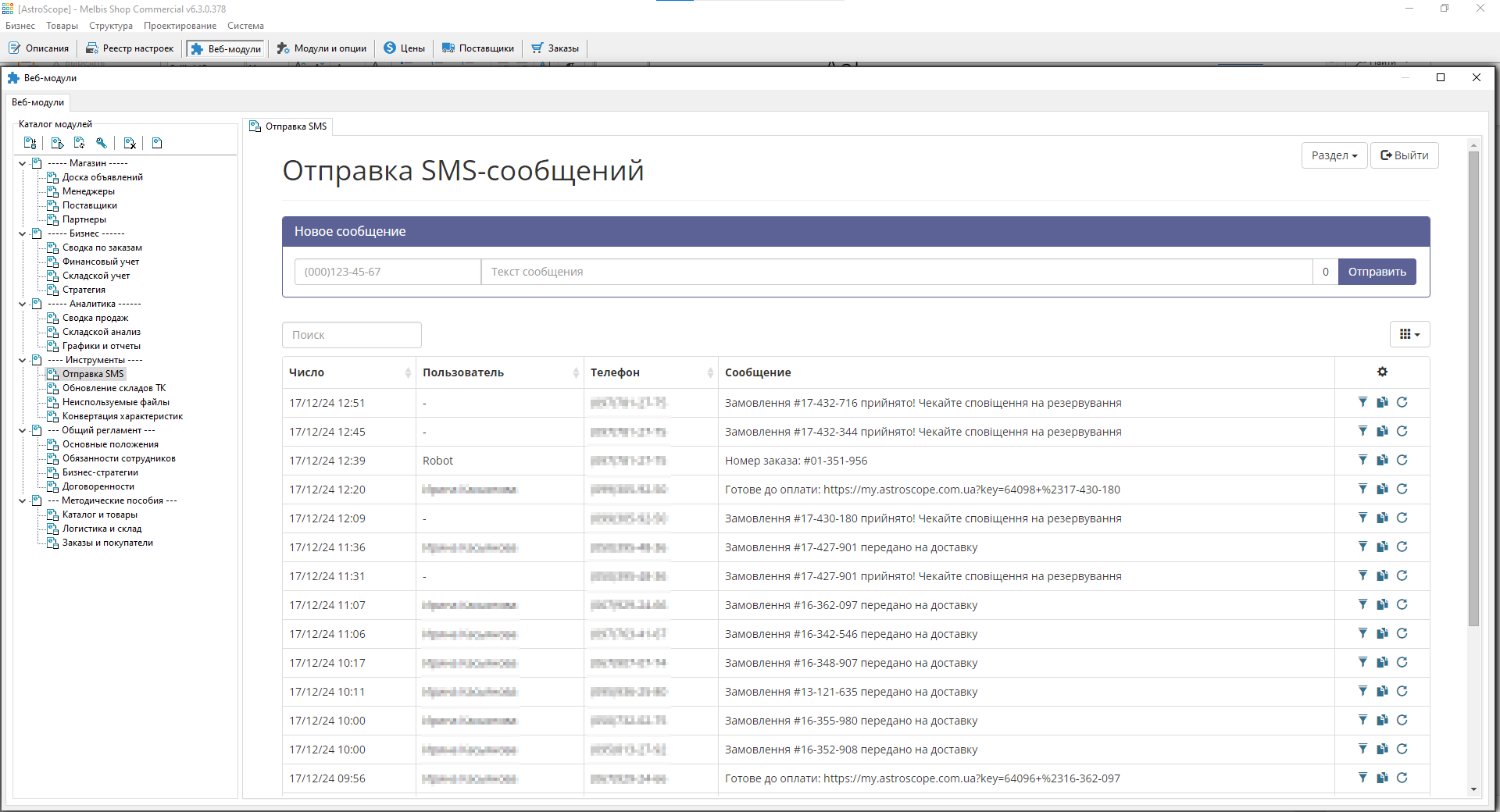Open Цены from the main toolbar
The image size is (1500, 812).
[x=404, y=48]
